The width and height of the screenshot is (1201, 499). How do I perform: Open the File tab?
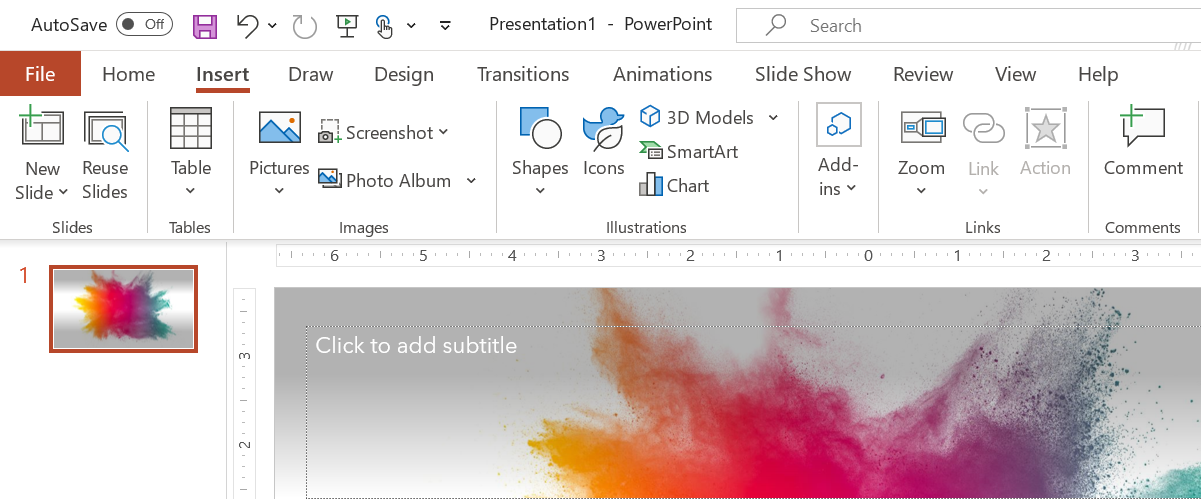(x=40, y=74)
